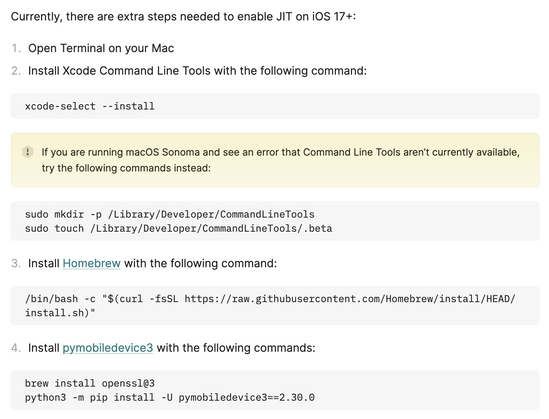This screenshot has height=419, width=549.
Task: Click step 2 Install Xcode Command Line Tools text
Action: (197, 71)
